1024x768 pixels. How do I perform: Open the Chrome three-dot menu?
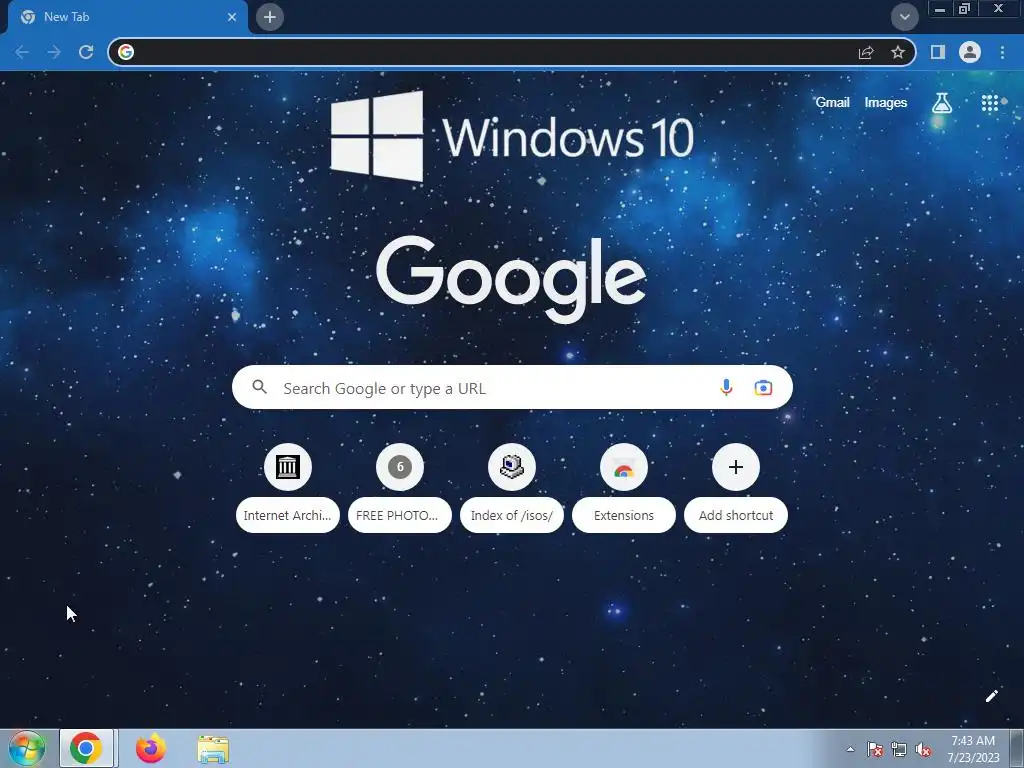click(1002, 52)
